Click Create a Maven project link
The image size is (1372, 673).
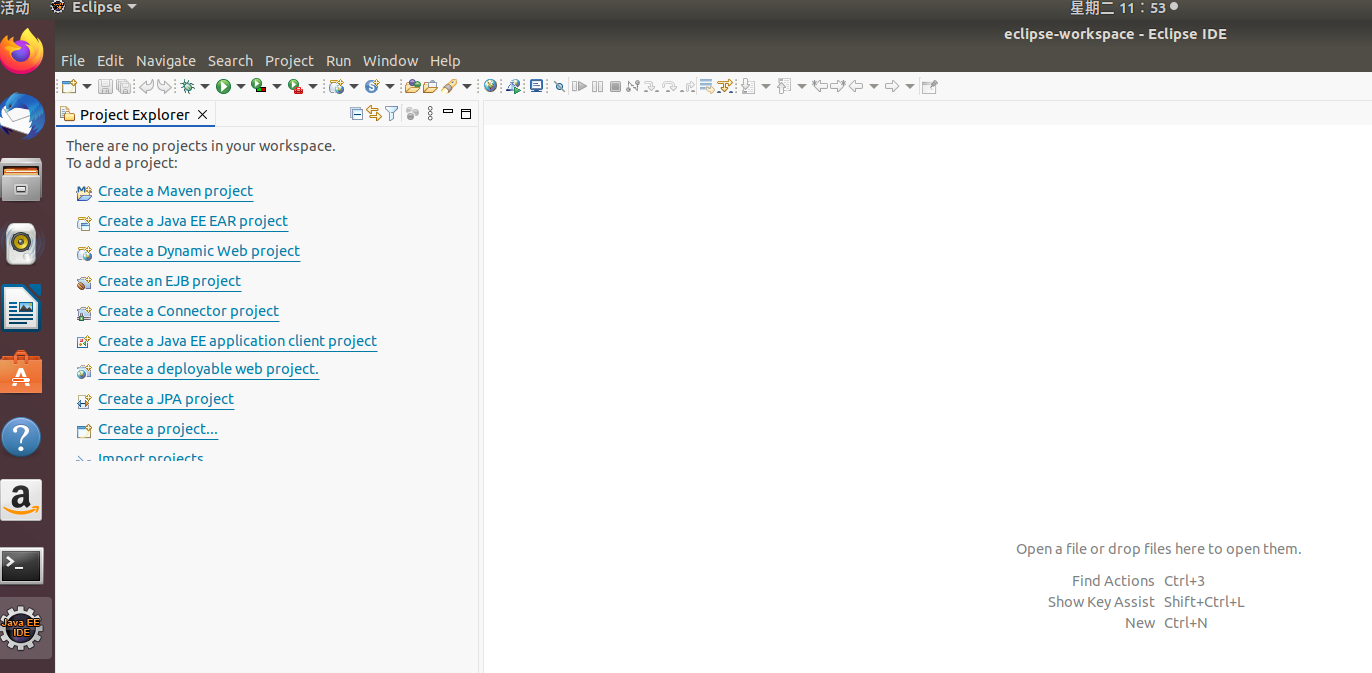click(175, 191)
